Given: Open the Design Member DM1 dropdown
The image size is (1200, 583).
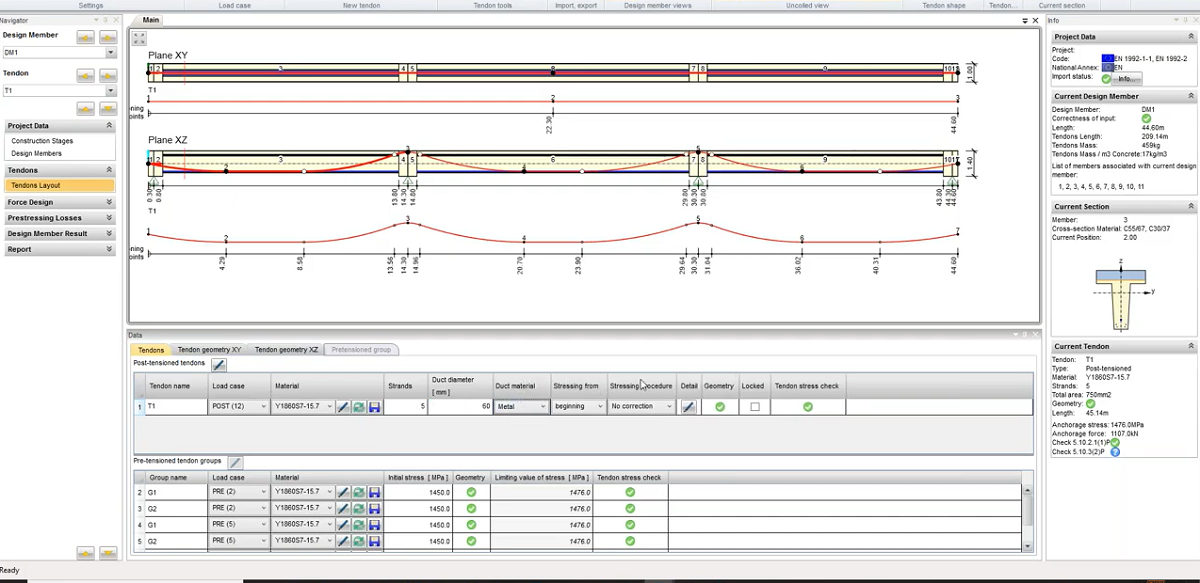Looking at the screenshot, I should (x=111, y=52).
